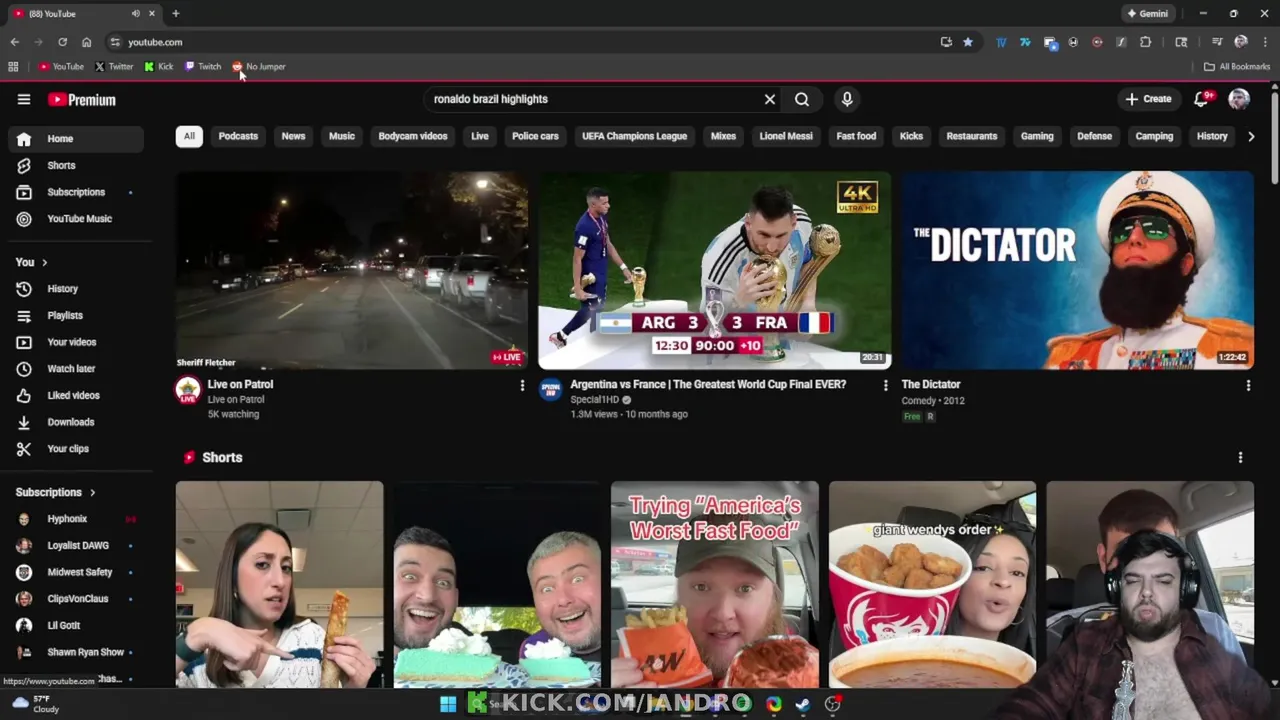Open All Bookmarks folder

1237,67
